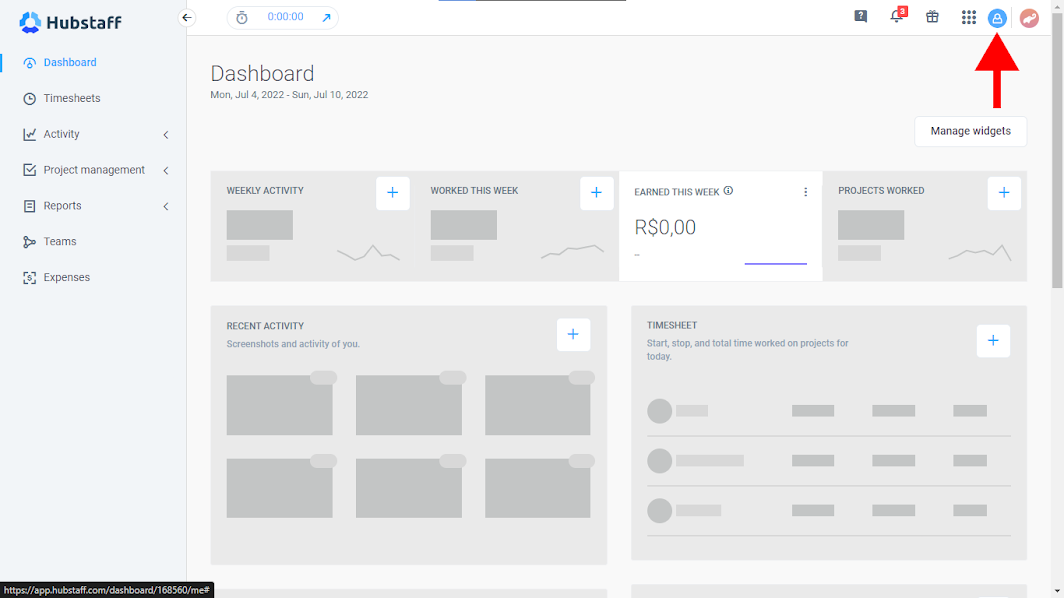Add the Weekly Activity widget
This screenshot has height=598, width=1064.
tap(392, 193)
